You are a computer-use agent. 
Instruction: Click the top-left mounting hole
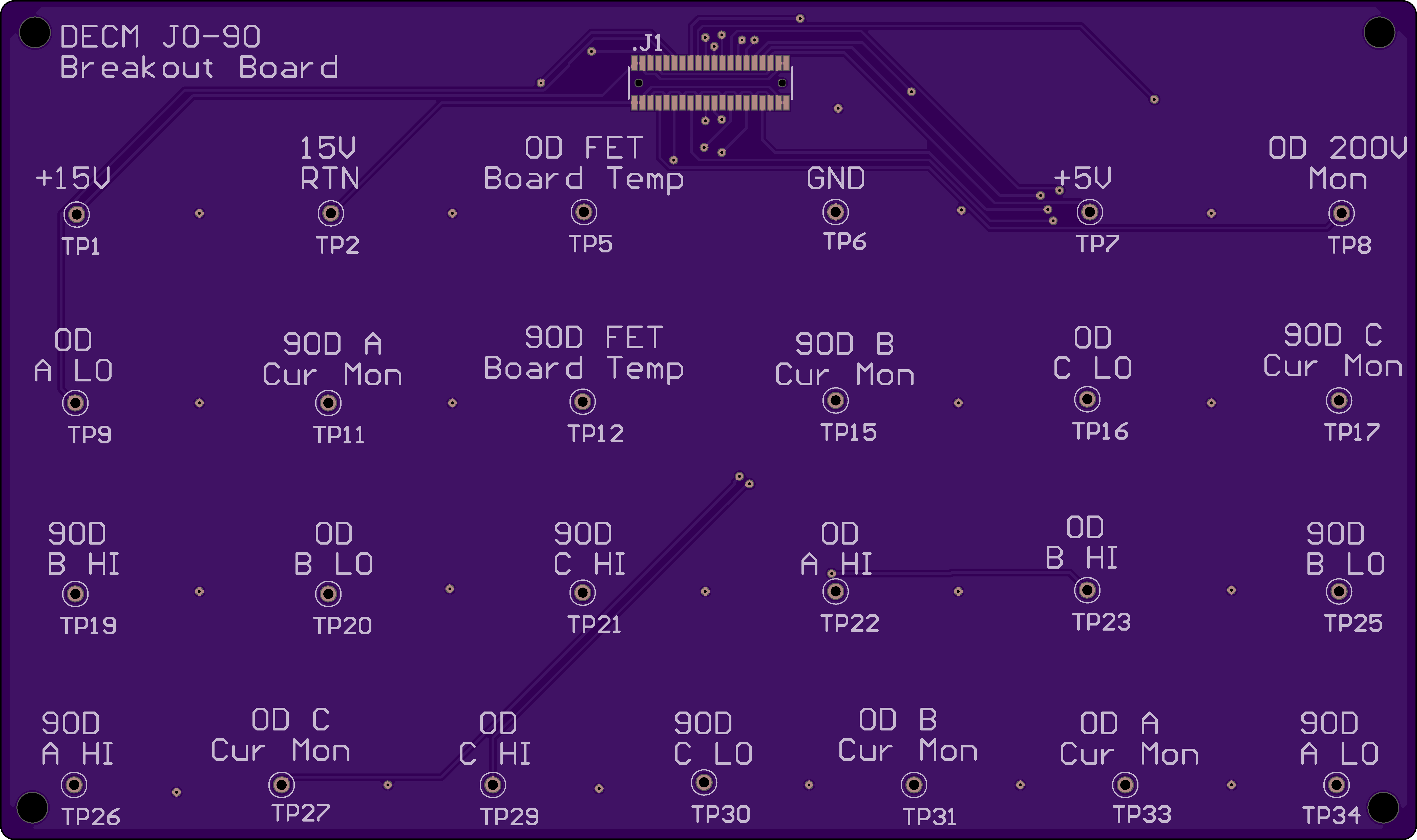[35, 32]
